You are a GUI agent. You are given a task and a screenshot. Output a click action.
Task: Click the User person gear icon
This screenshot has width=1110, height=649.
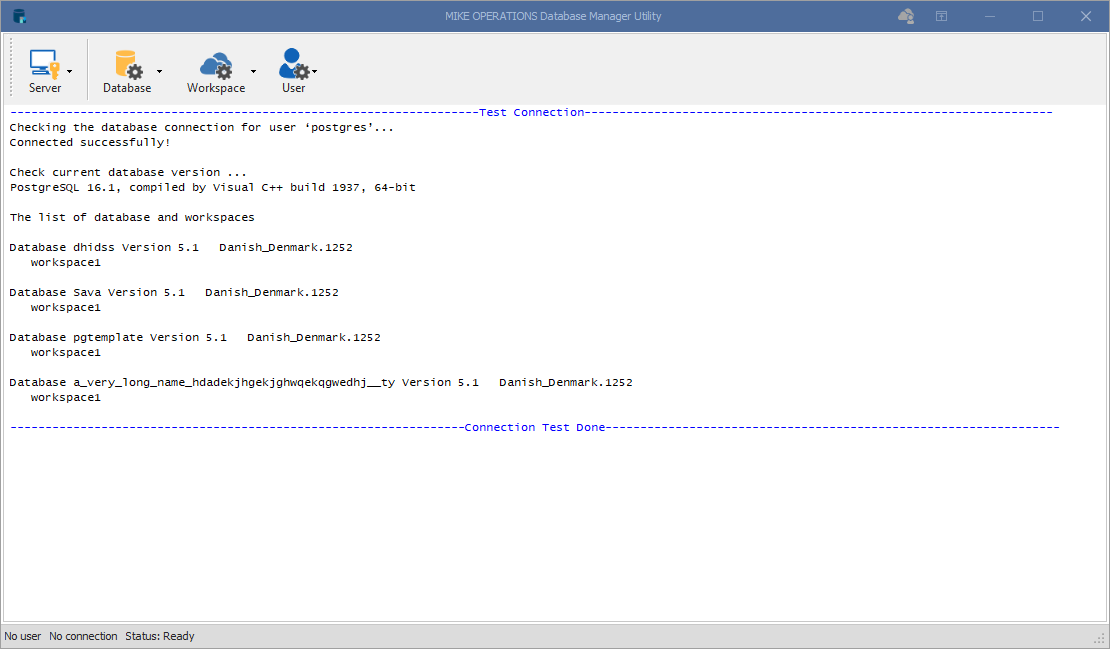(x=293, y=64)
